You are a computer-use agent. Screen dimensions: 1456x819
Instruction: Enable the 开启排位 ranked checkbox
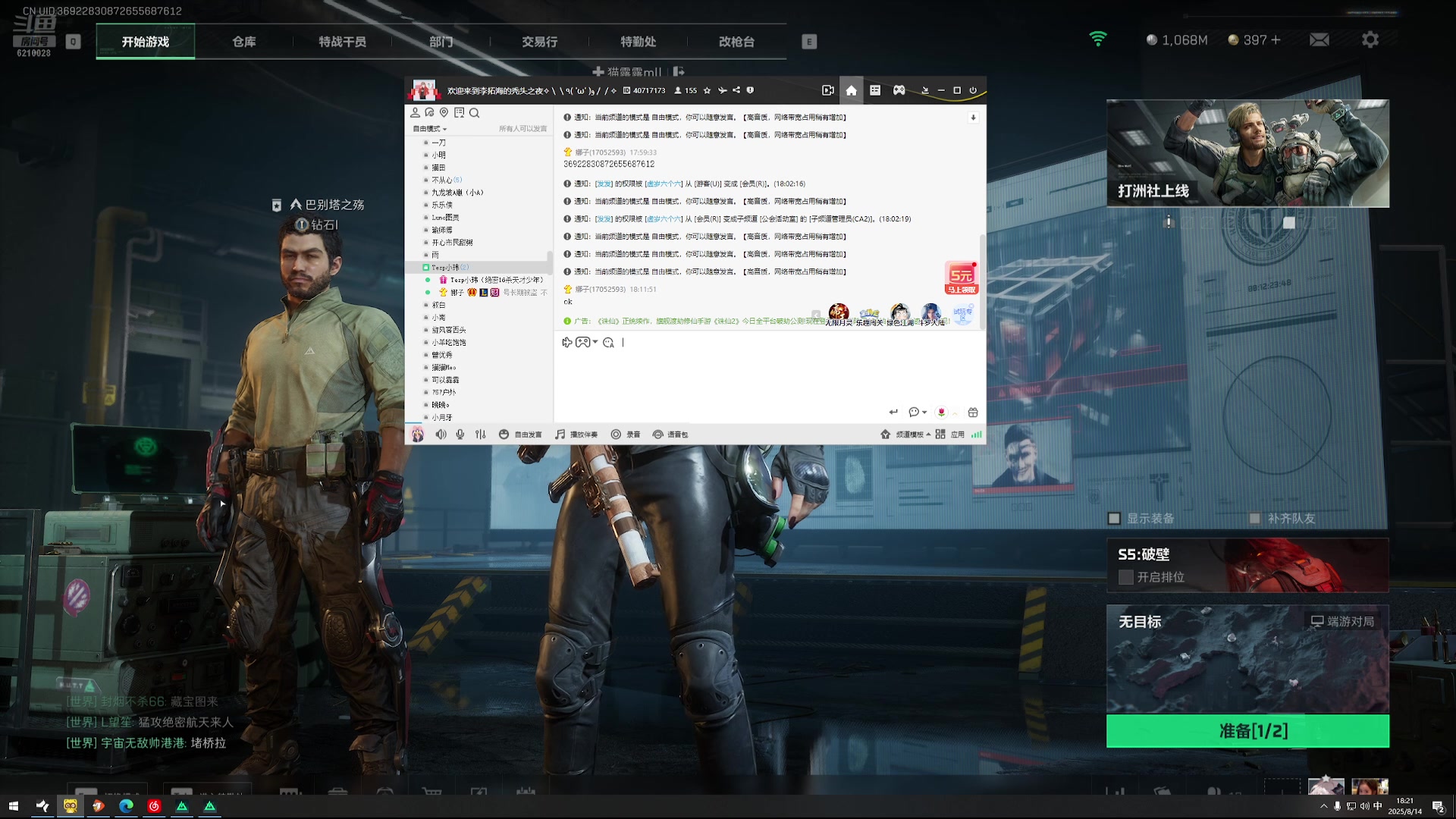point(1126,577)
